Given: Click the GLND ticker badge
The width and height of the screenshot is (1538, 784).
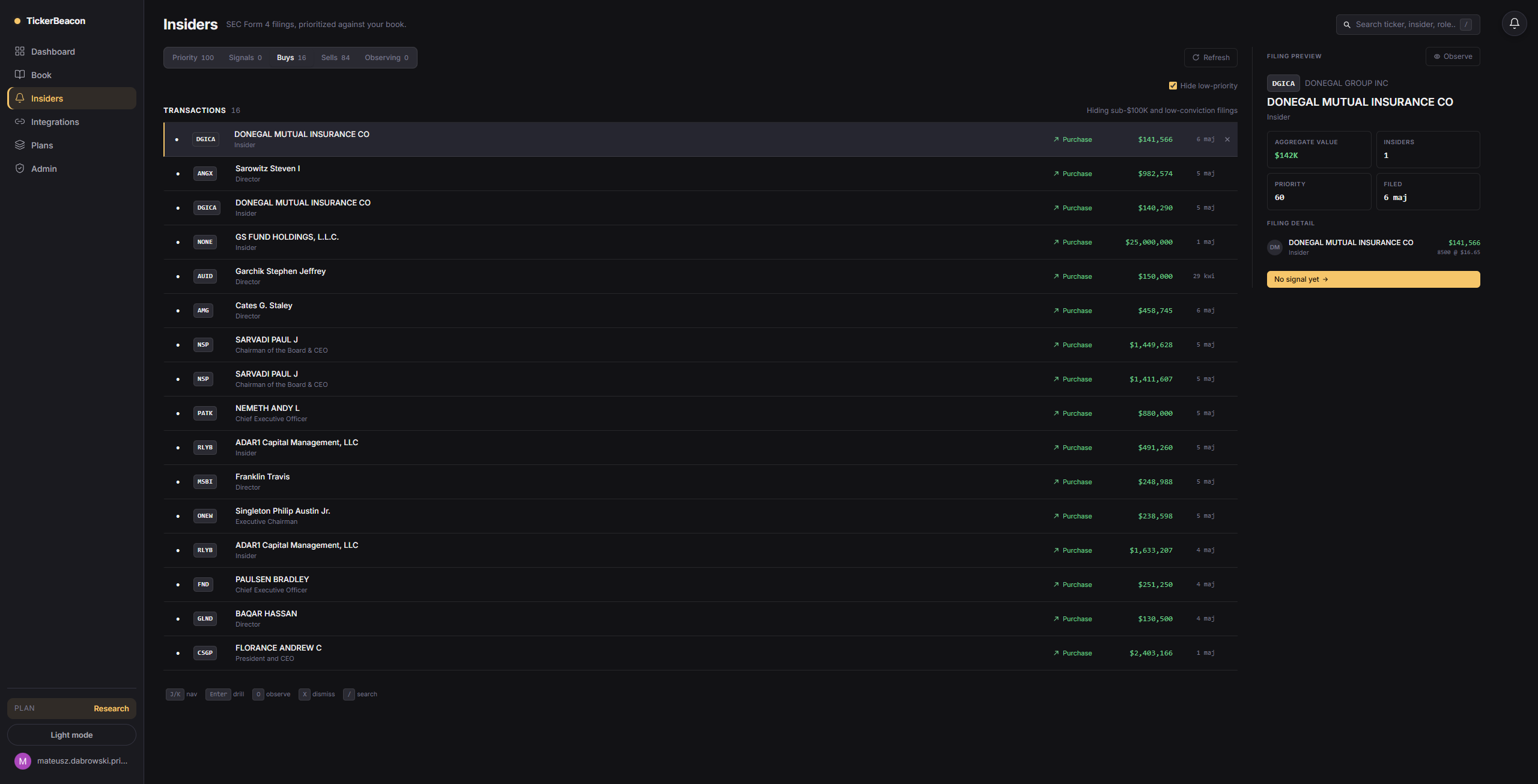Looking at the screenshot, I should point(205,619).
